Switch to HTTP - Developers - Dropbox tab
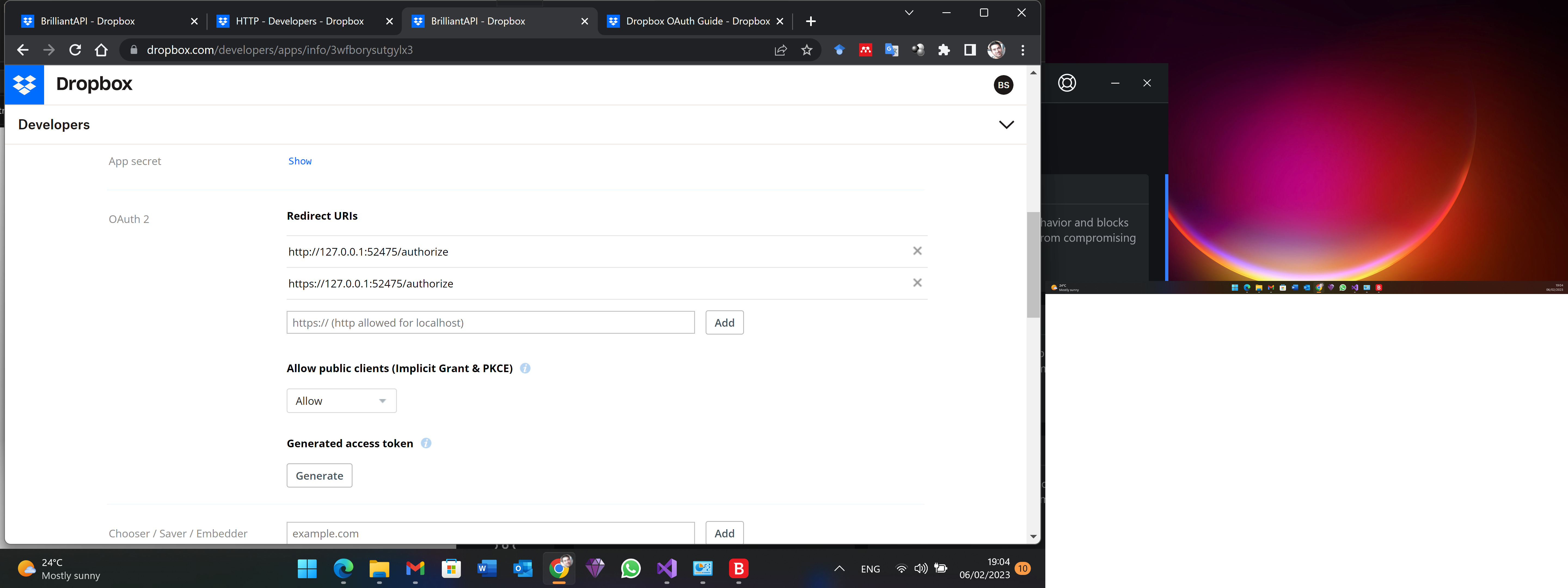 [299, 21]
